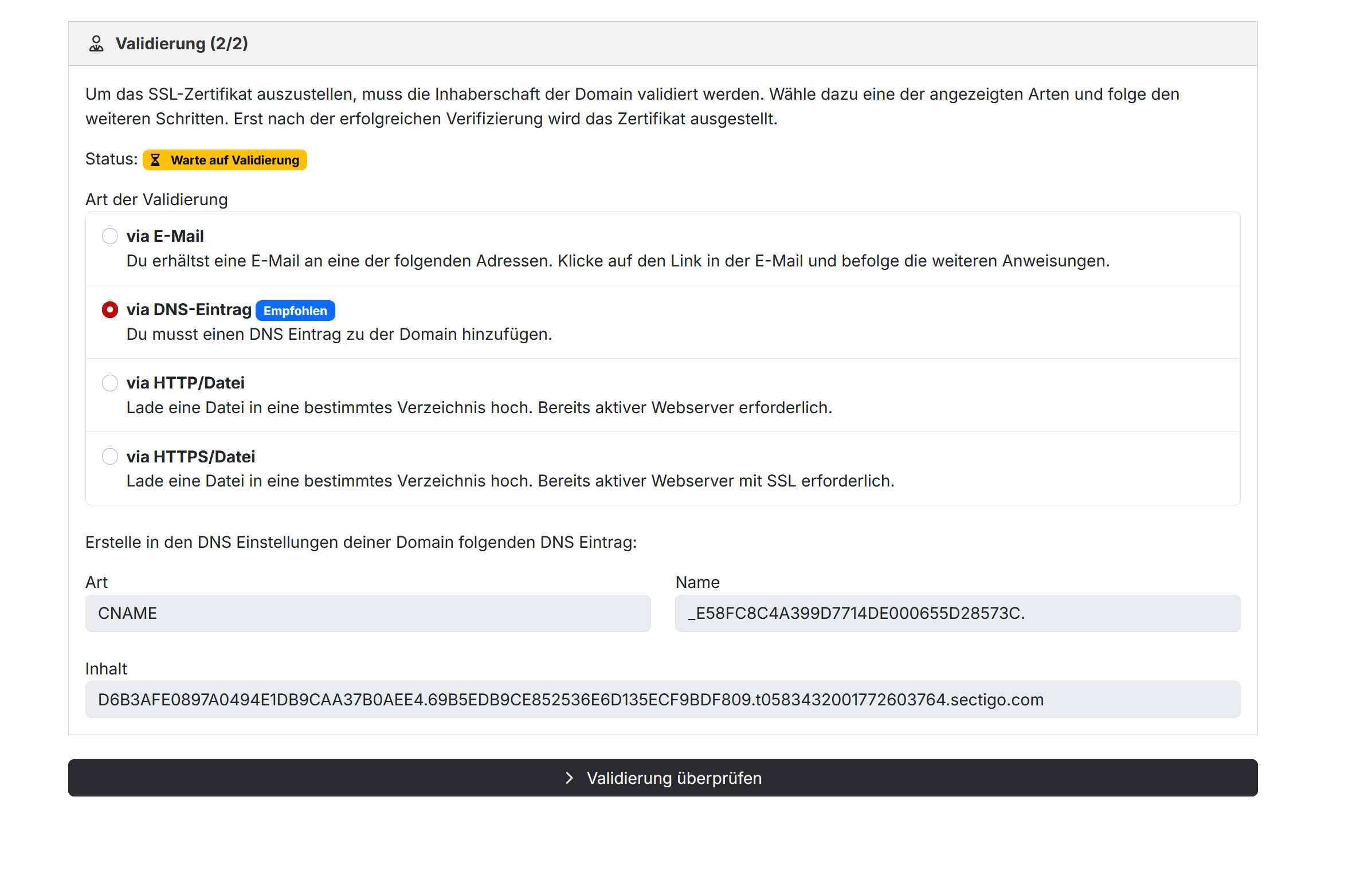This screenshot has height=879, width=1372.
Task: Click the chevron icon on Validierung überprüfen button
Action: [x=569, y=778]
